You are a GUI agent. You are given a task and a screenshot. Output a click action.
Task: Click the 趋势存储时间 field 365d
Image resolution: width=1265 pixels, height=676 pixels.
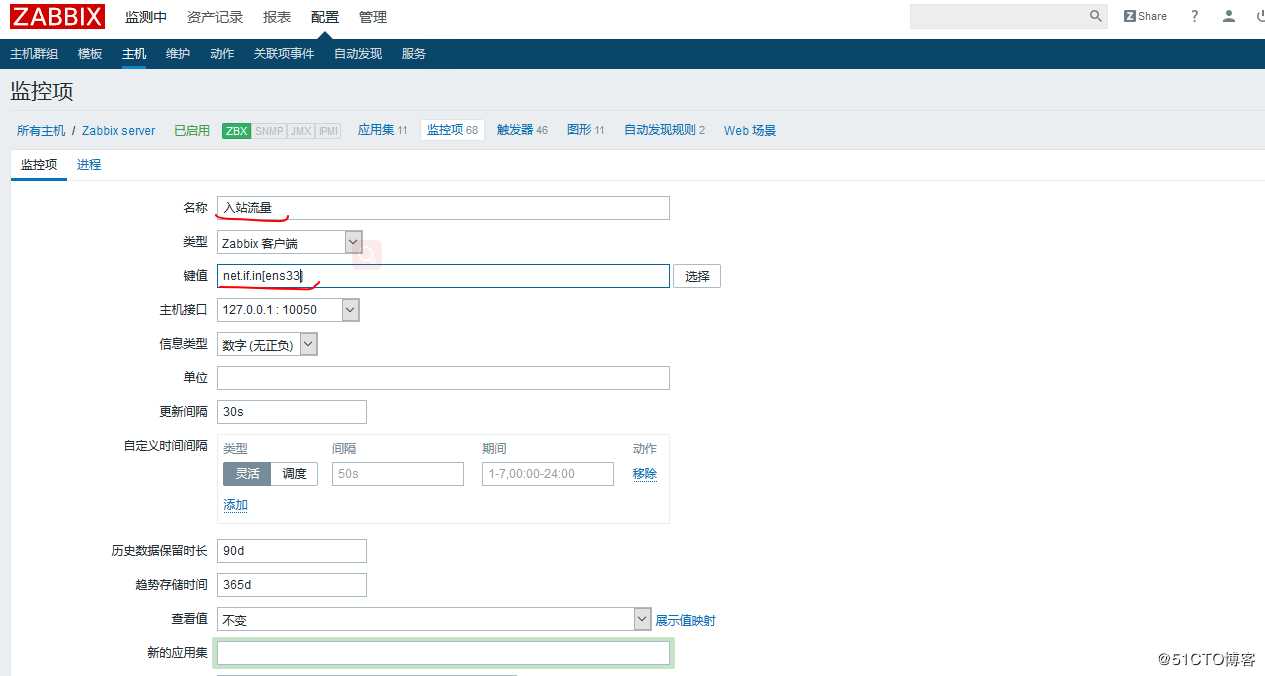292,585
